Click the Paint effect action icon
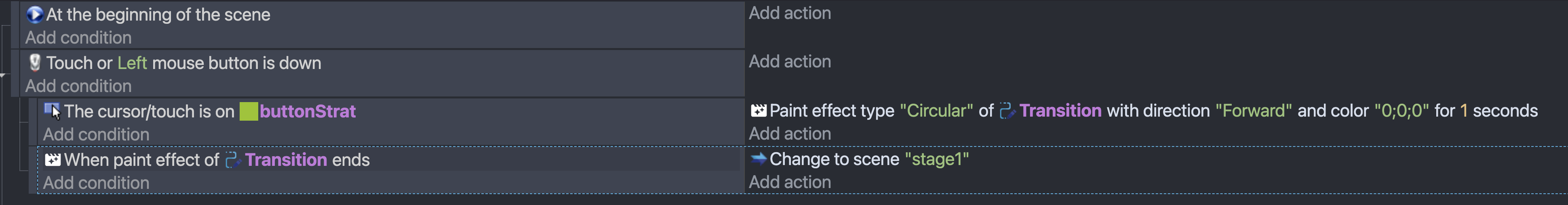 pyautogui.click(x=758, y=110)
